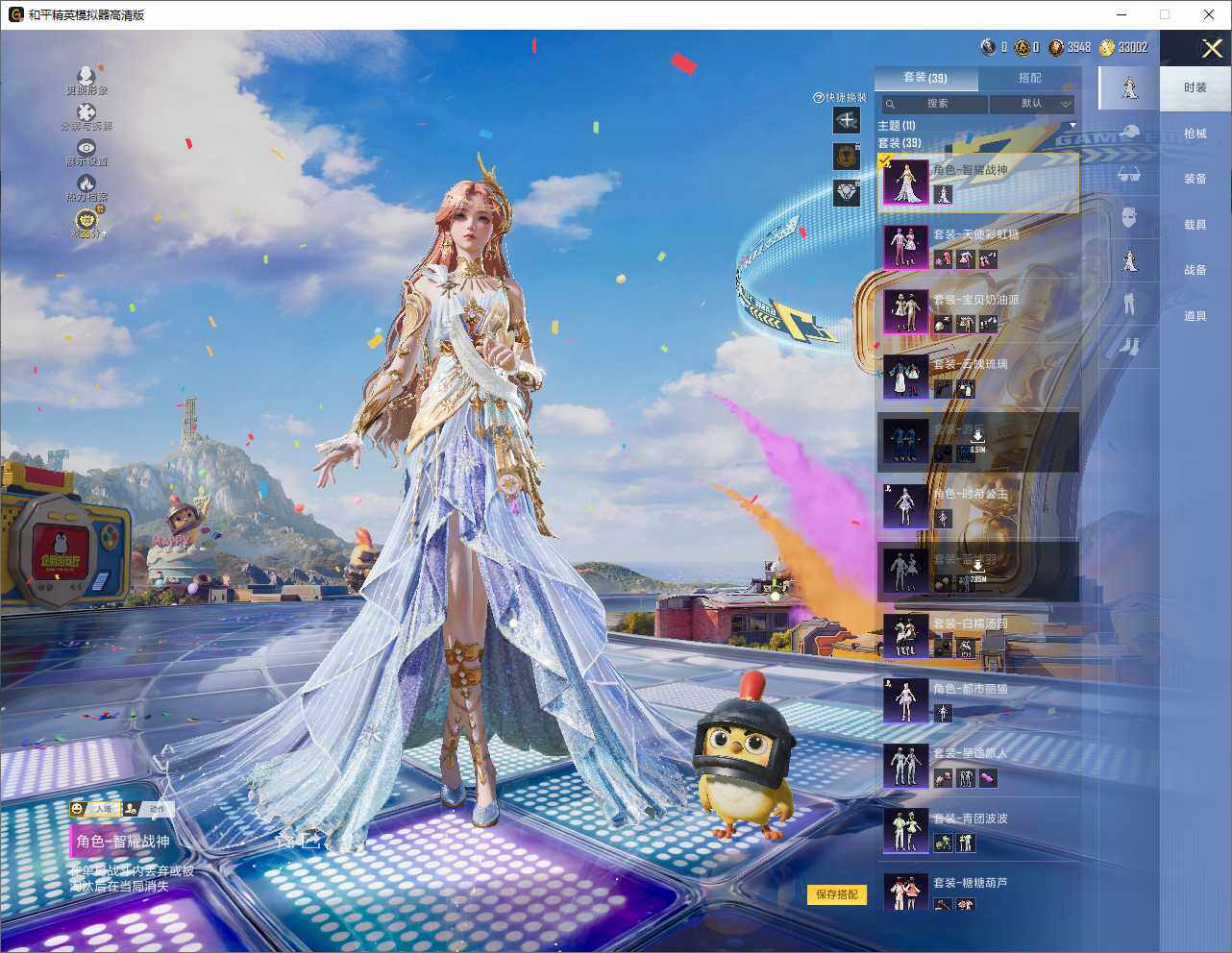Click the 快捷换装 label
This screenshot has height=953, width=1232.
click(847, 97)
